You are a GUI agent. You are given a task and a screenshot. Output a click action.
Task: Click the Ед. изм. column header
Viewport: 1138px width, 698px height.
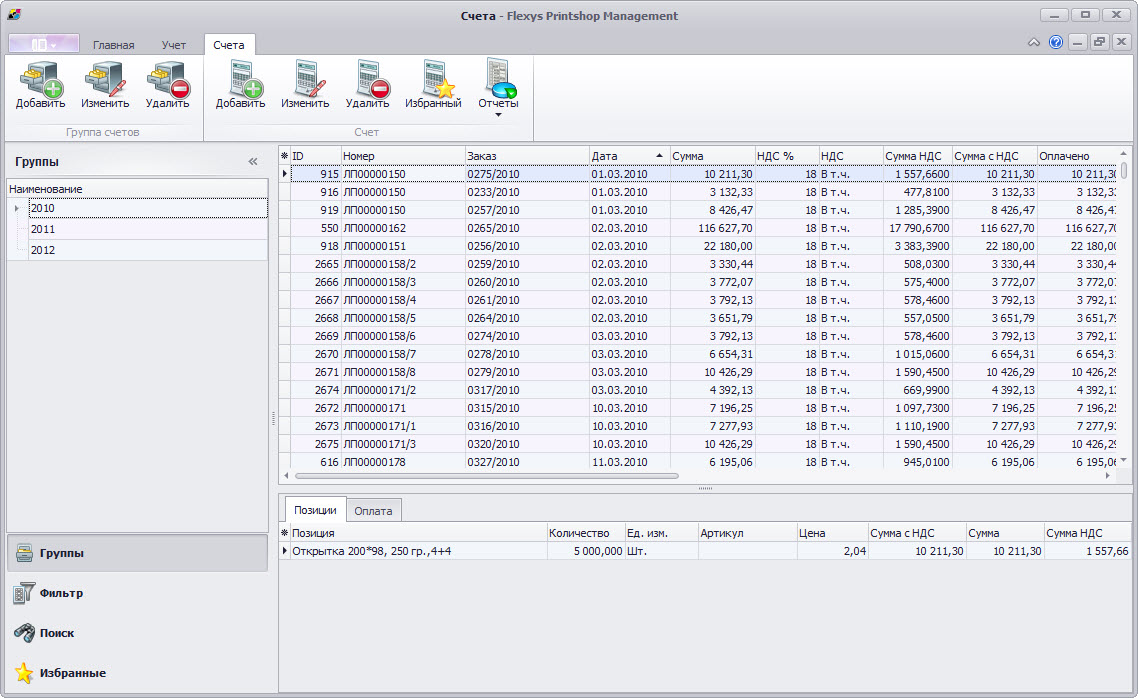(660, 533)
